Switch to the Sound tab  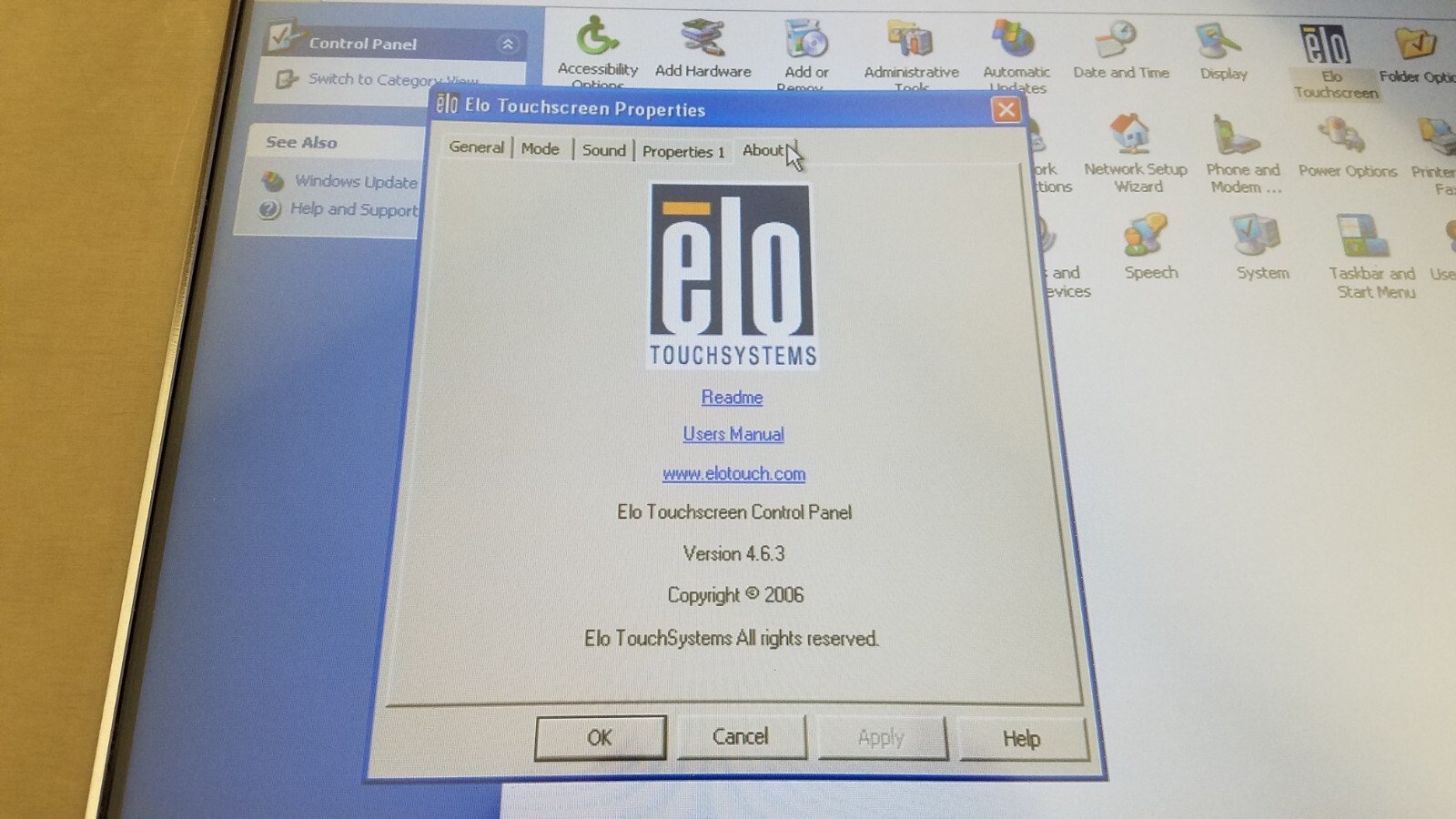(x=603, y=150)
